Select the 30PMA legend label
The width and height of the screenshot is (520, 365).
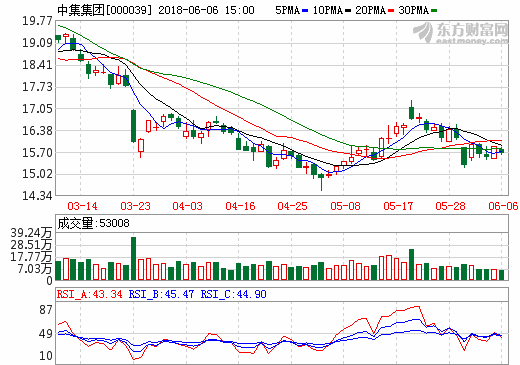coord(413,10)
